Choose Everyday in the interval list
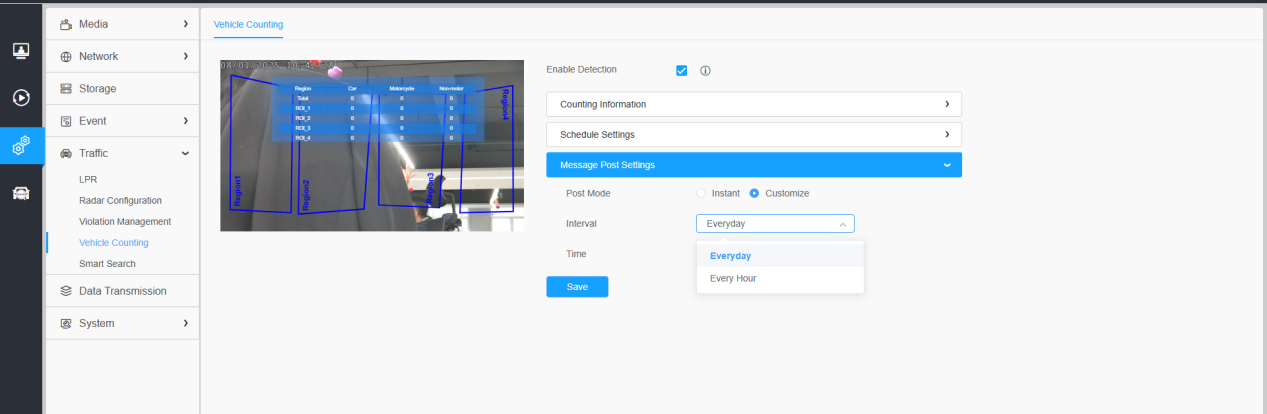Viewport: 1267px width, 414px height. point(780,256)
